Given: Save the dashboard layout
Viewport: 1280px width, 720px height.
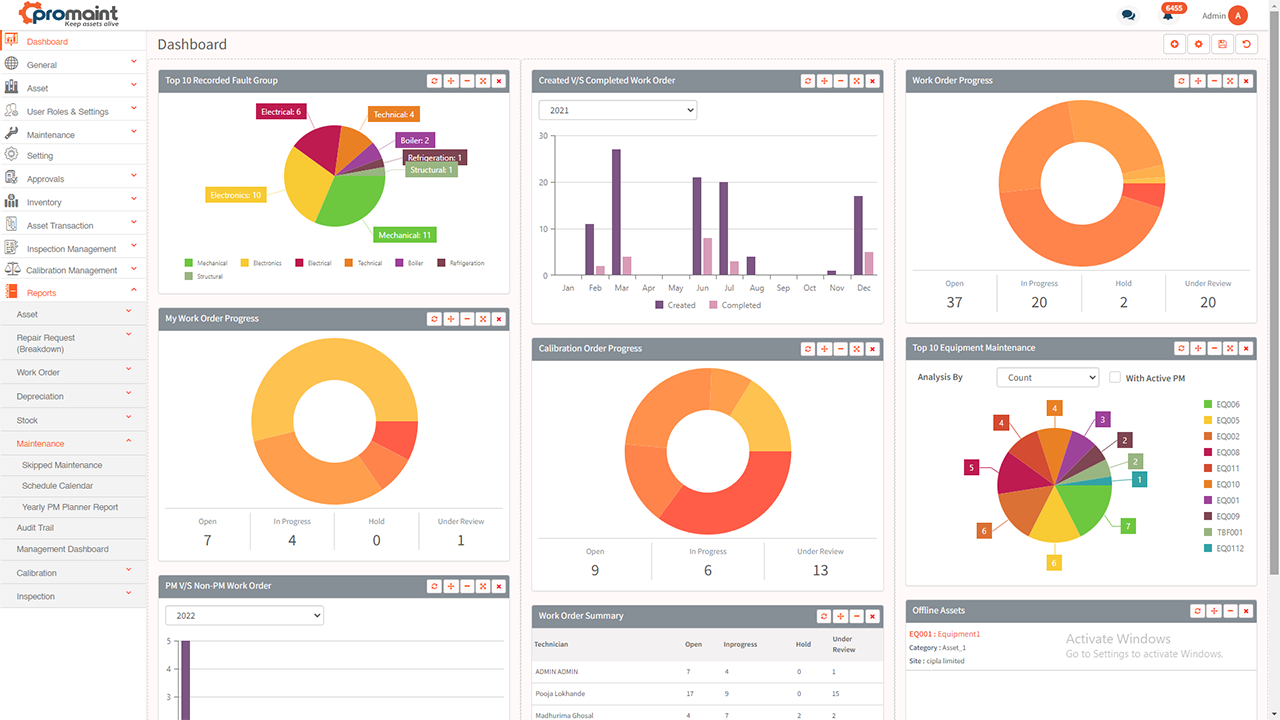Looking at the screenshot, I should point(1222,44).
